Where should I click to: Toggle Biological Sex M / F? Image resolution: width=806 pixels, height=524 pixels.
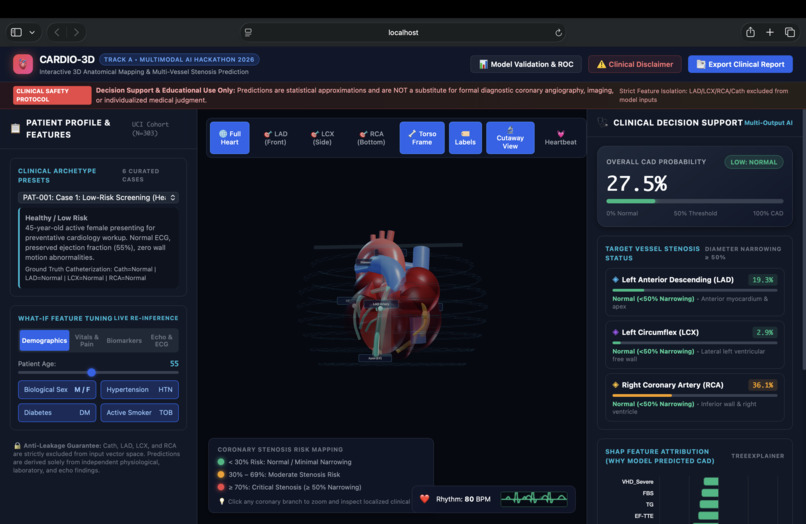coord(57,390)
